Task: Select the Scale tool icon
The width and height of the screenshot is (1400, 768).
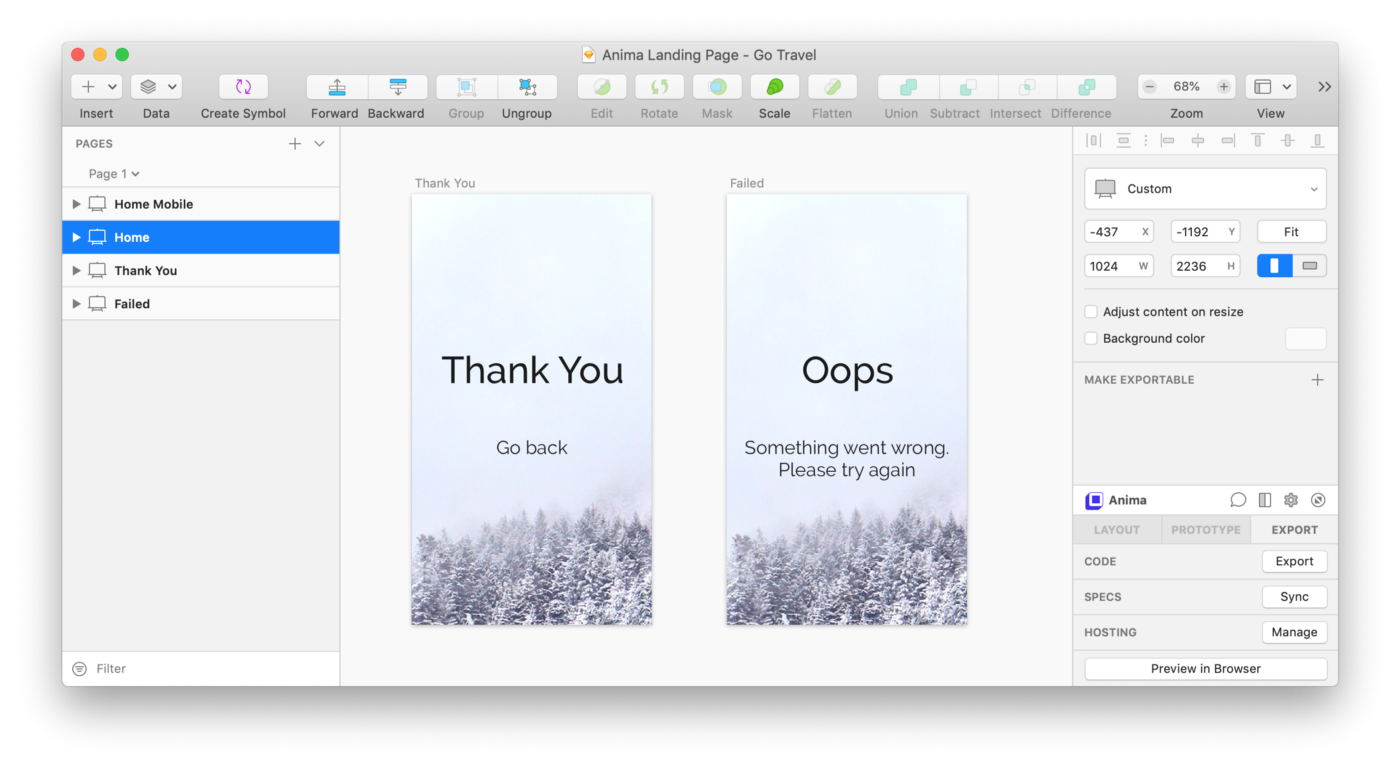Action: pyautogui.click(x=774, y=87)
